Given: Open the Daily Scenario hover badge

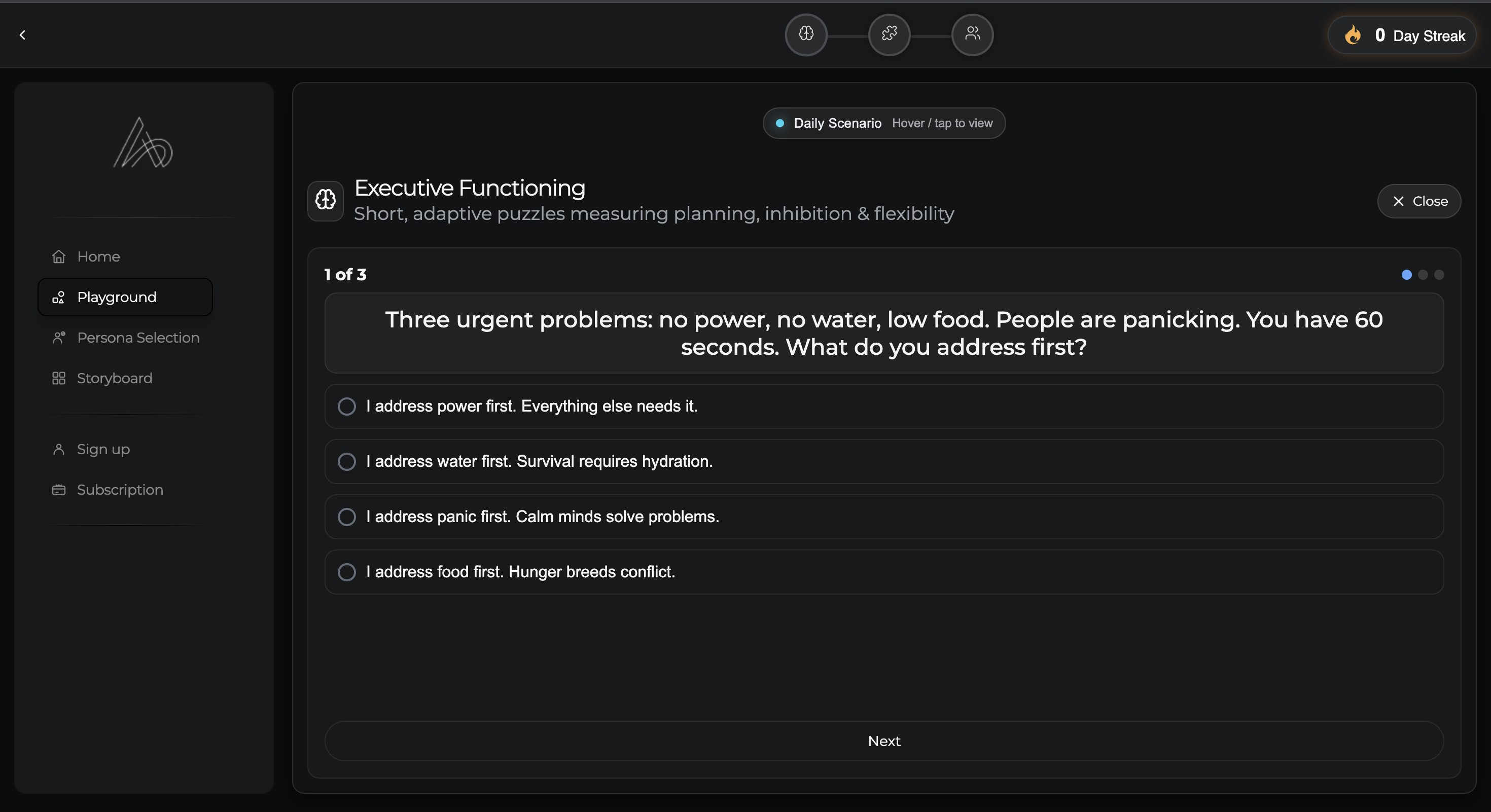Looking at the screenshot, I should (x=883, y=123).
